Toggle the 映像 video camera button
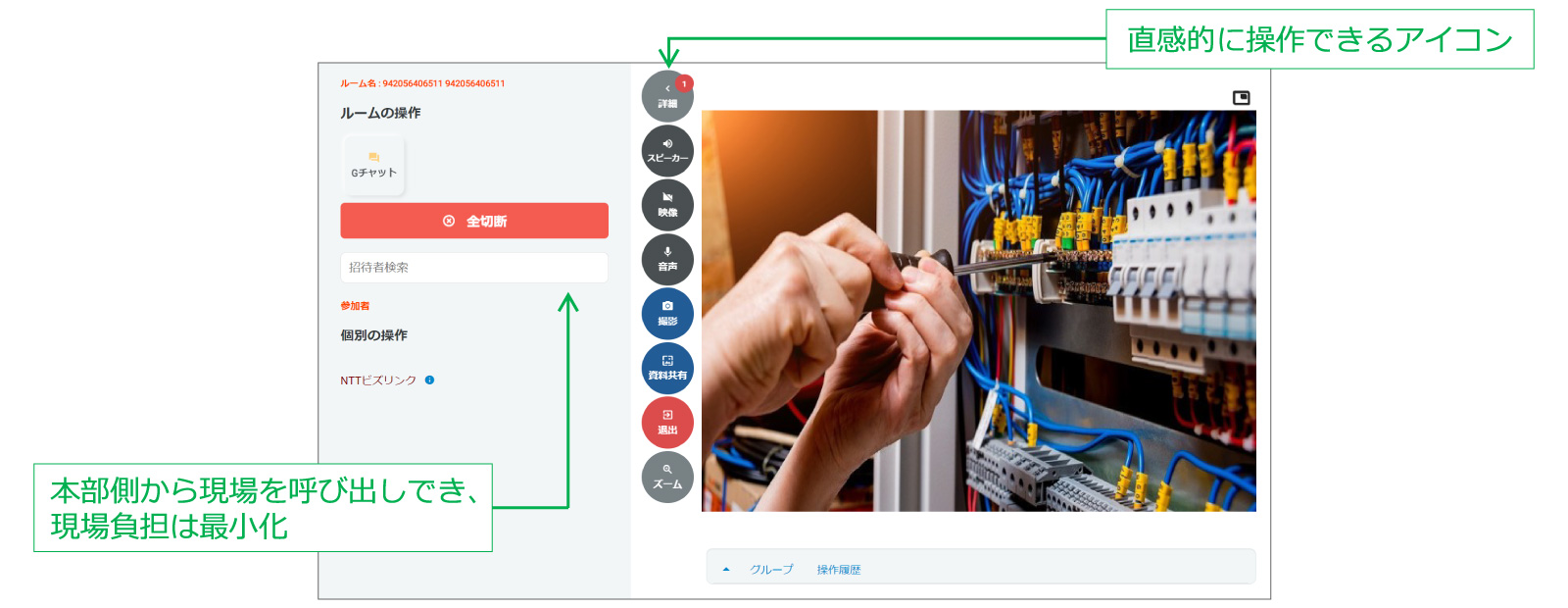 666,205
